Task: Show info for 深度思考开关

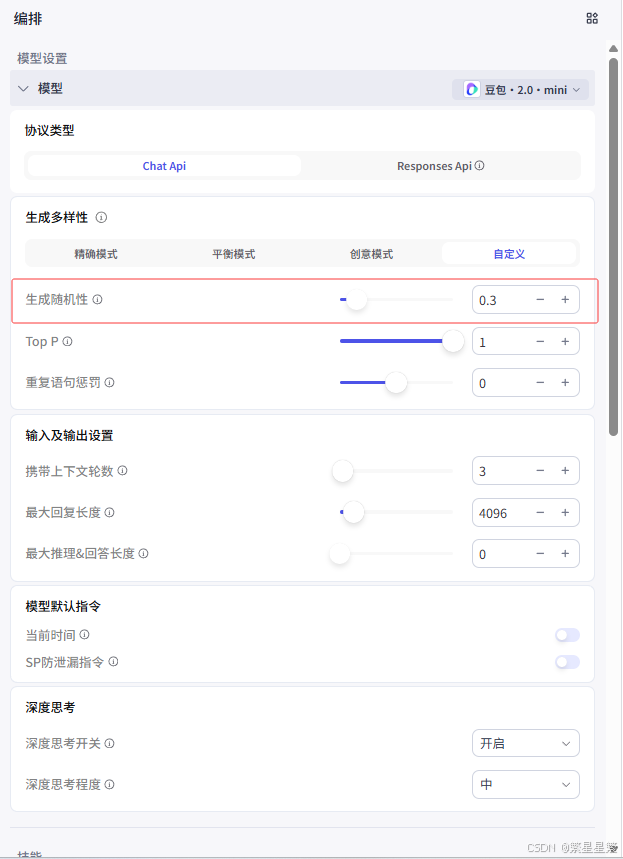Action: (110, 743)
